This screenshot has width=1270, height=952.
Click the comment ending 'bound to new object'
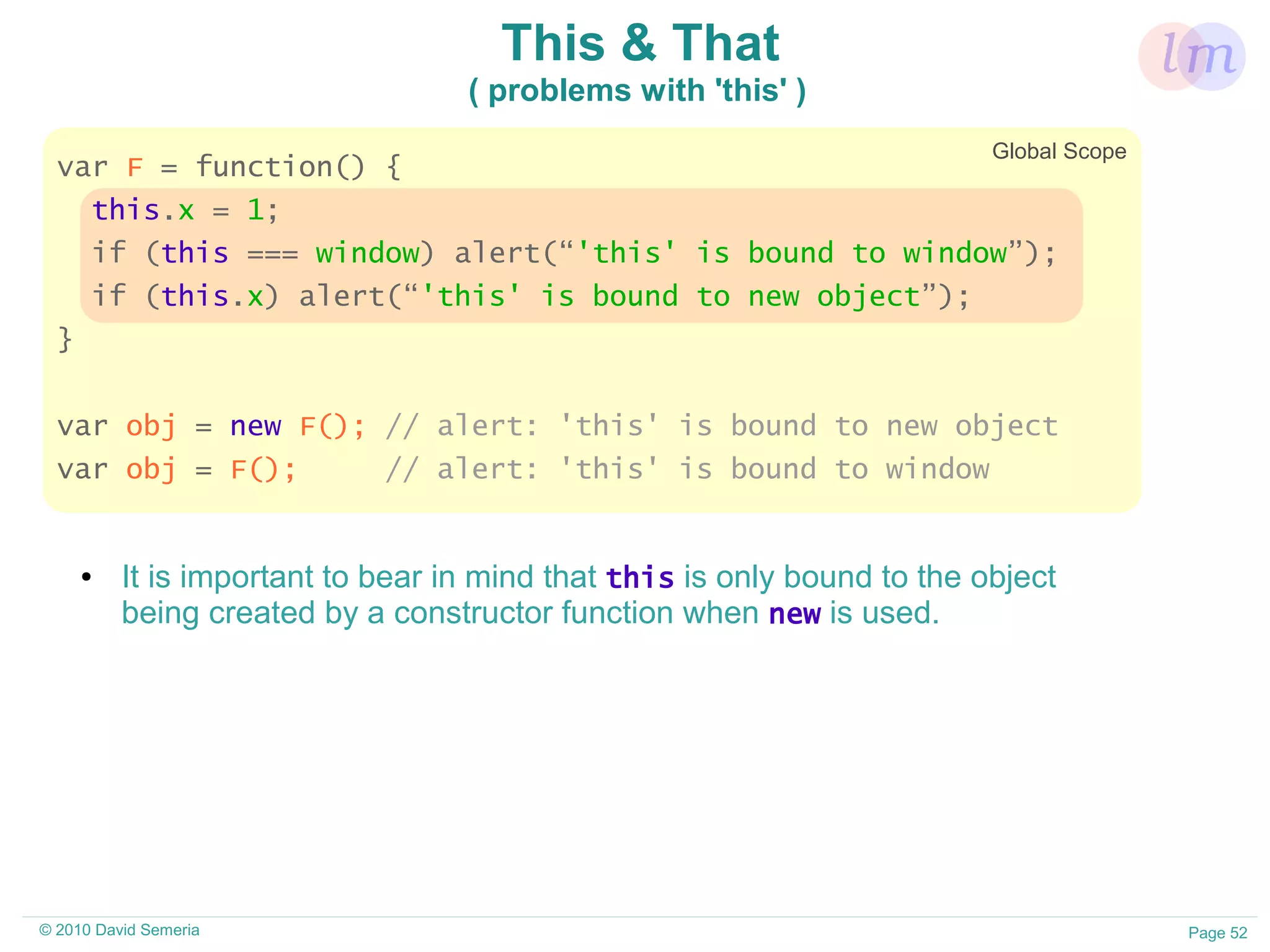pos(722,427)
